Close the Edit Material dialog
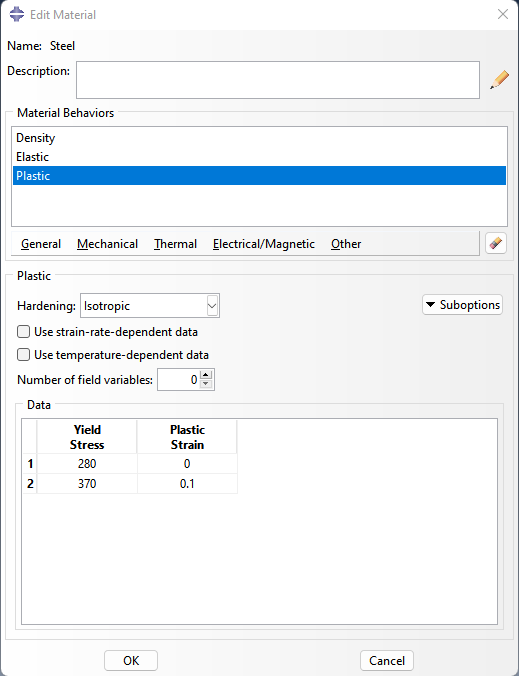519x676 pixels. 503,14
